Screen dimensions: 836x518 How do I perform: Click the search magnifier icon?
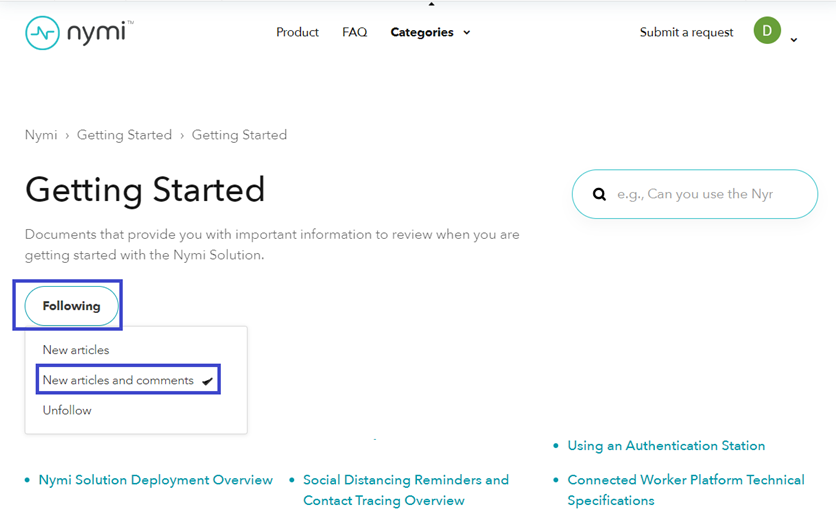pyautogui.click(x=599, y=194)
